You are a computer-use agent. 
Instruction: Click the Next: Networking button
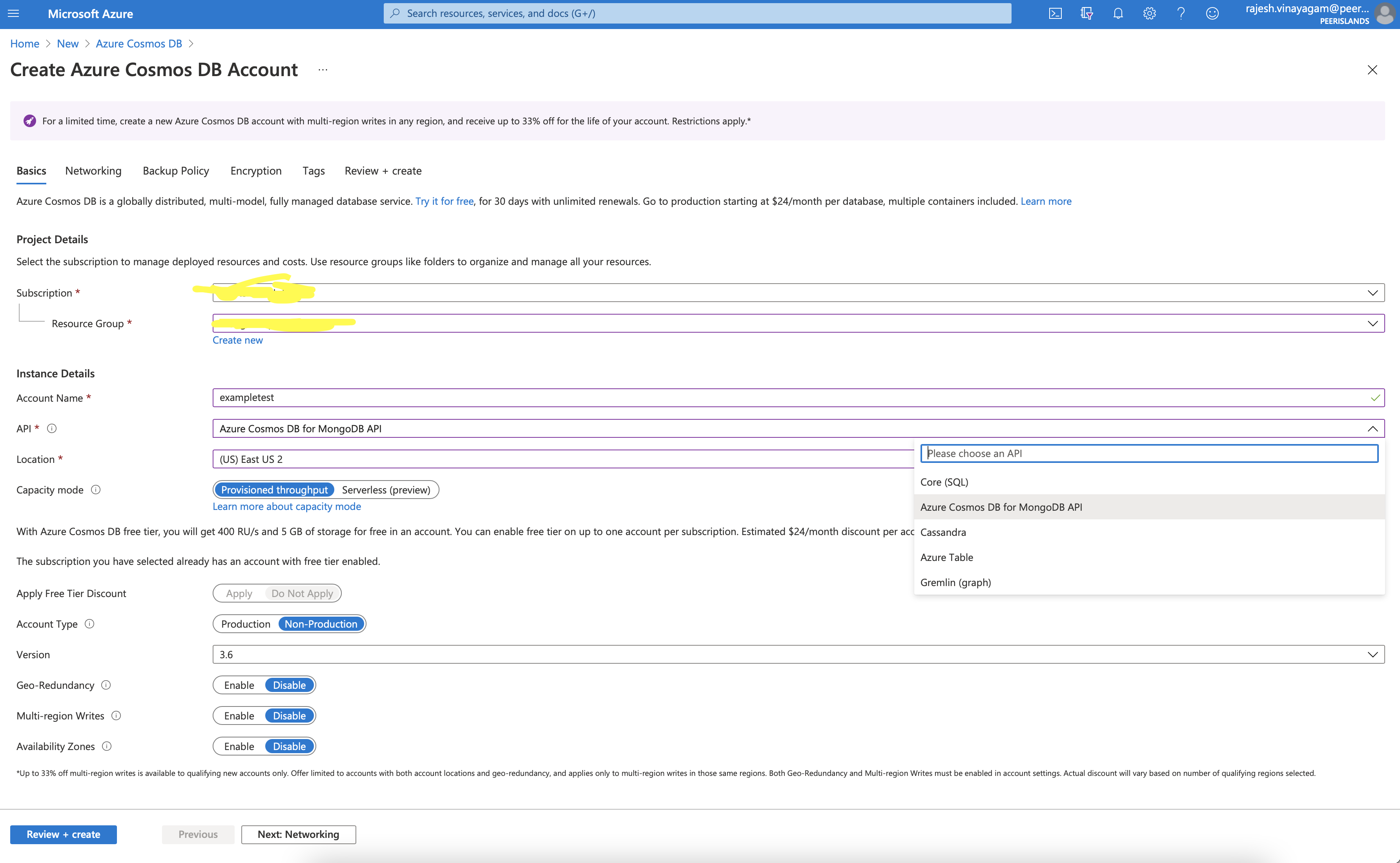click(x=298, y=834)
